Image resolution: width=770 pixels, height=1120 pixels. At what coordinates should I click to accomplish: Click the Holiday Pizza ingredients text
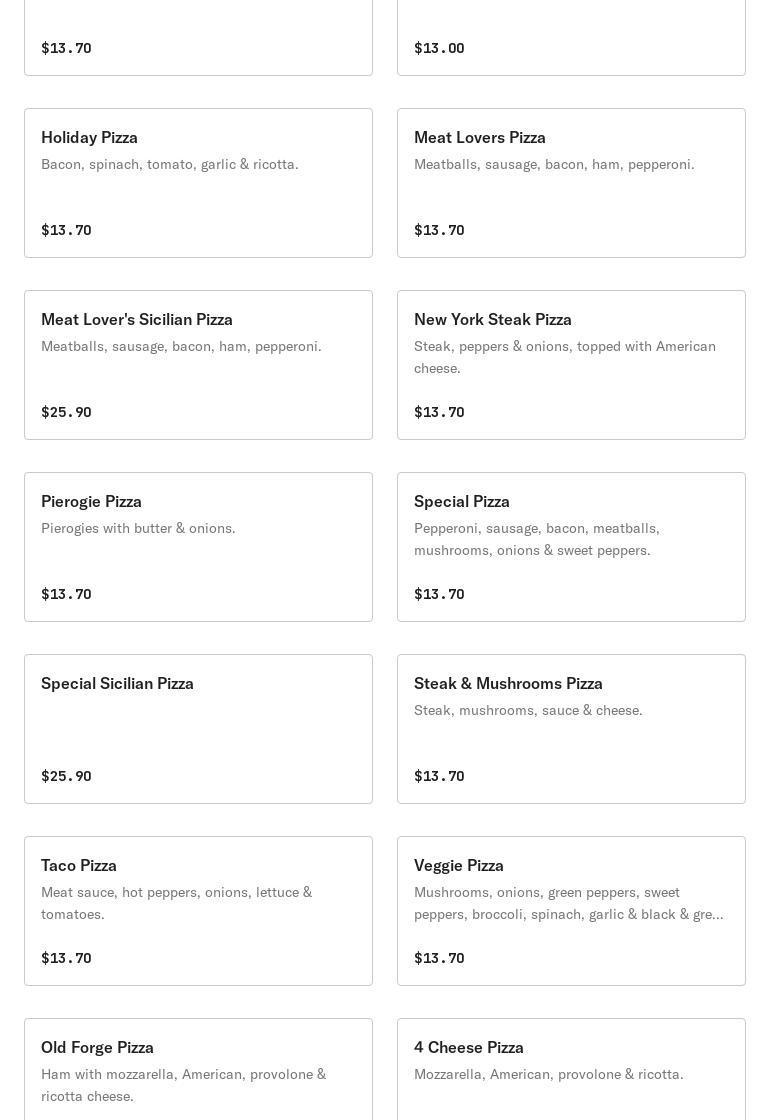[170, 164]
